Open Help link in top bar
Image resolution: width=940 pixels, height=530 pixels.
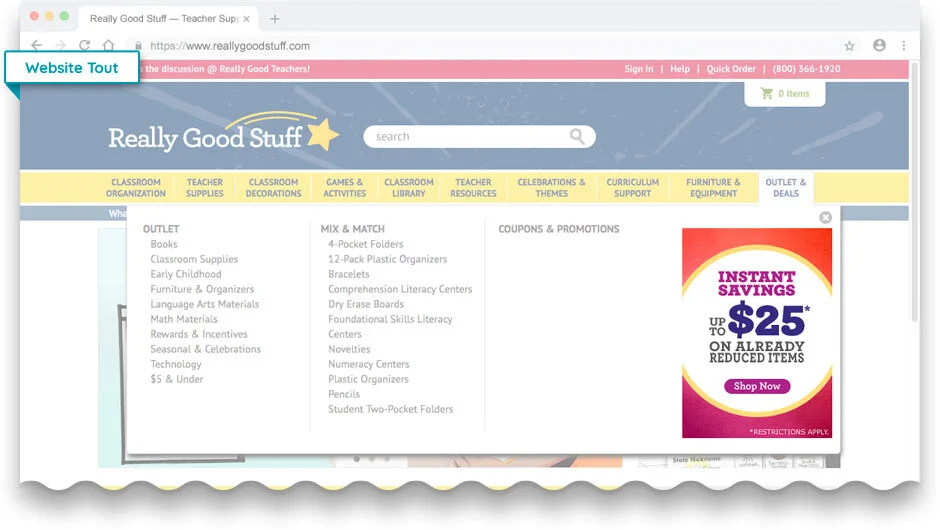click(x=680, y=69)
